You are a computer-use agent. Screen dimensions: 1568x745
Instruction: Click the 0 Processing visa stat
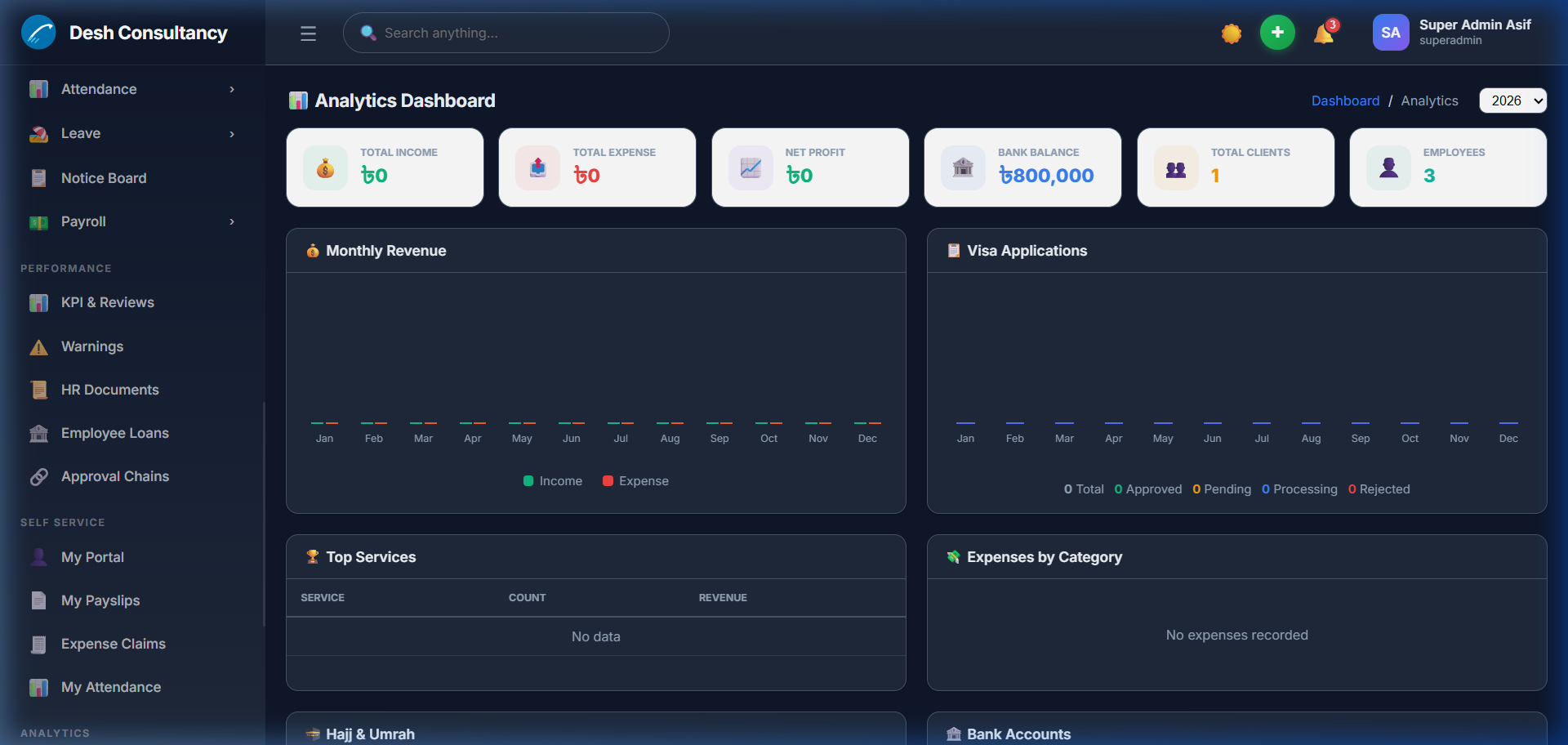1299,489
